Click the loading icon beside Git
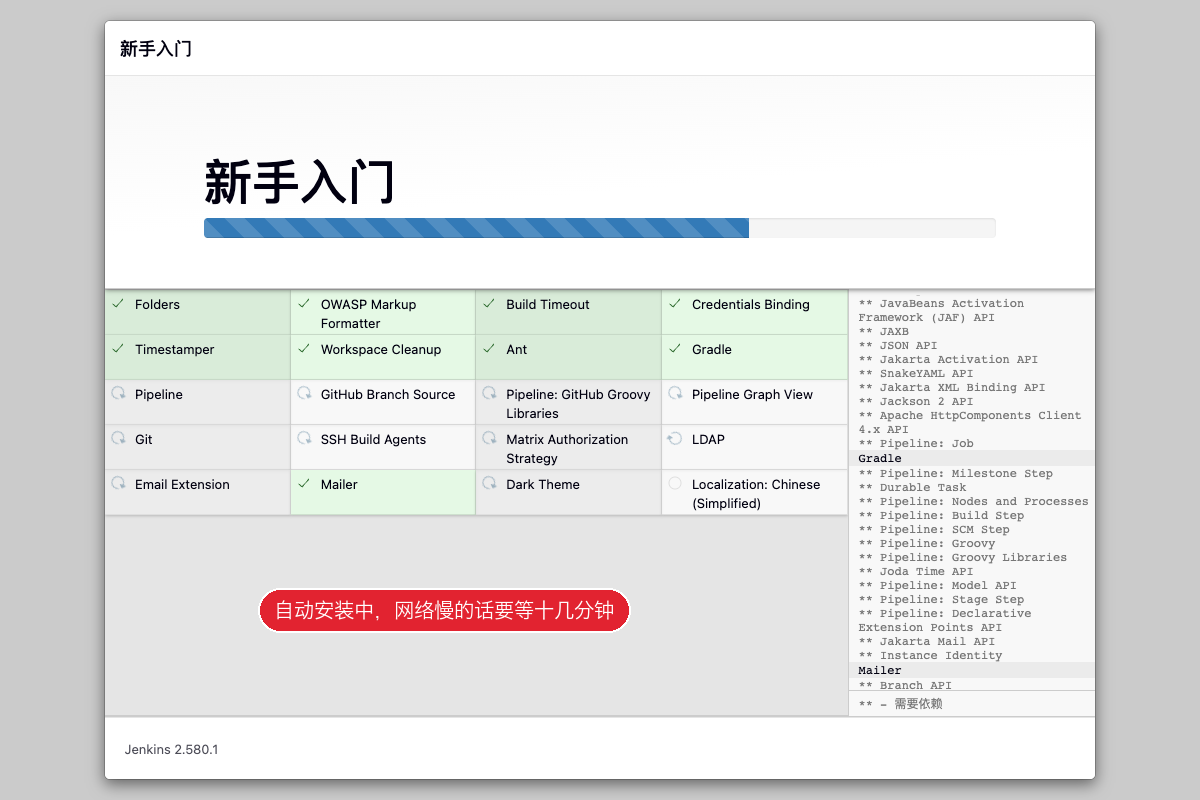The image size is (1200, 800). point(118,439)
